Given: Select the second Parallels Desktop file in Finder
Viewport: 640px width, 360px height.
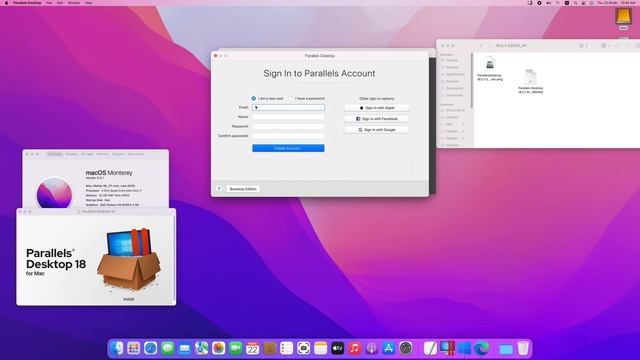Looking at the screenshot, I should [530, 81].
